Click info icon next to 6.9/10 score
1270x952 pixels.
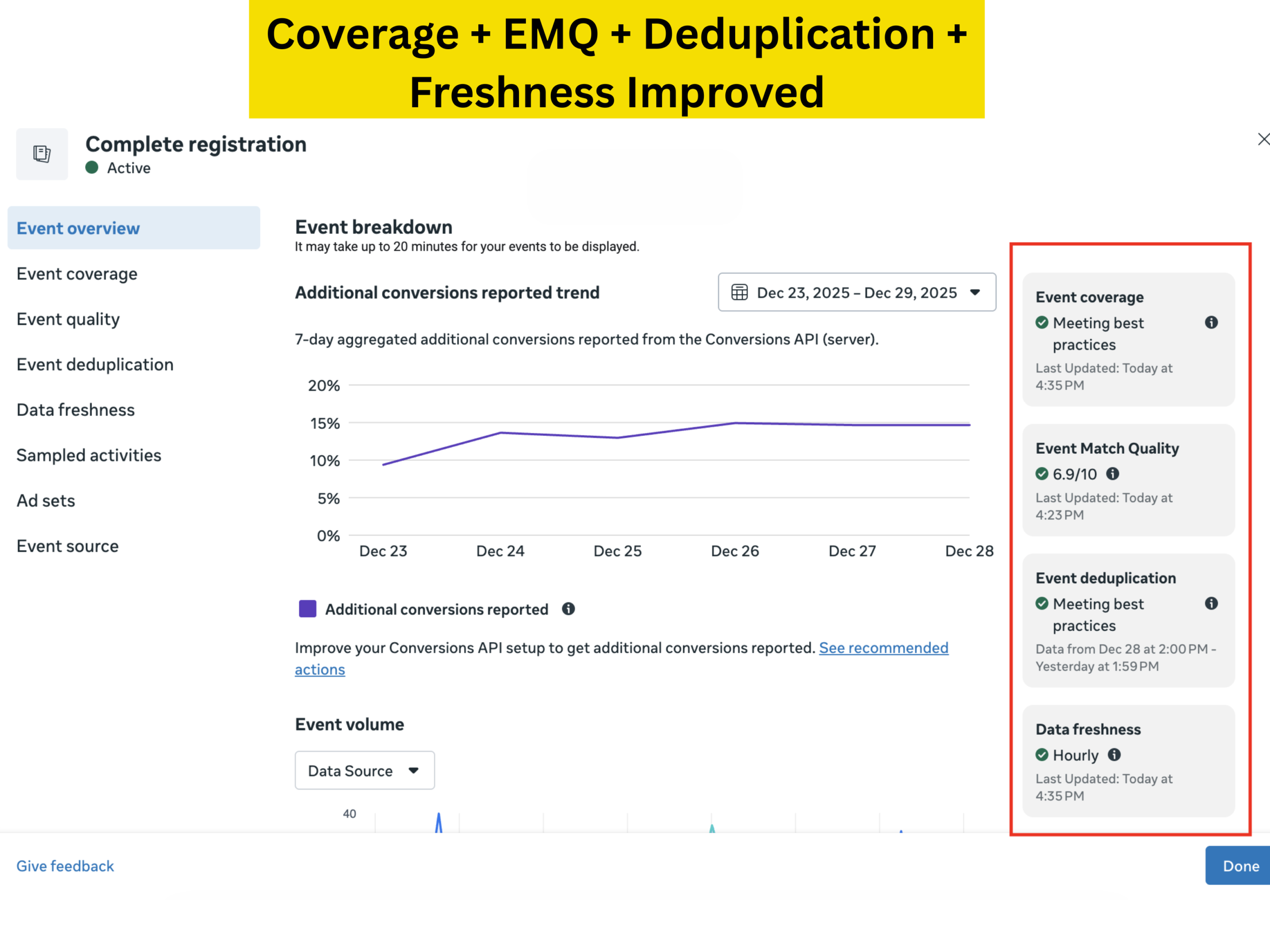1113,474
